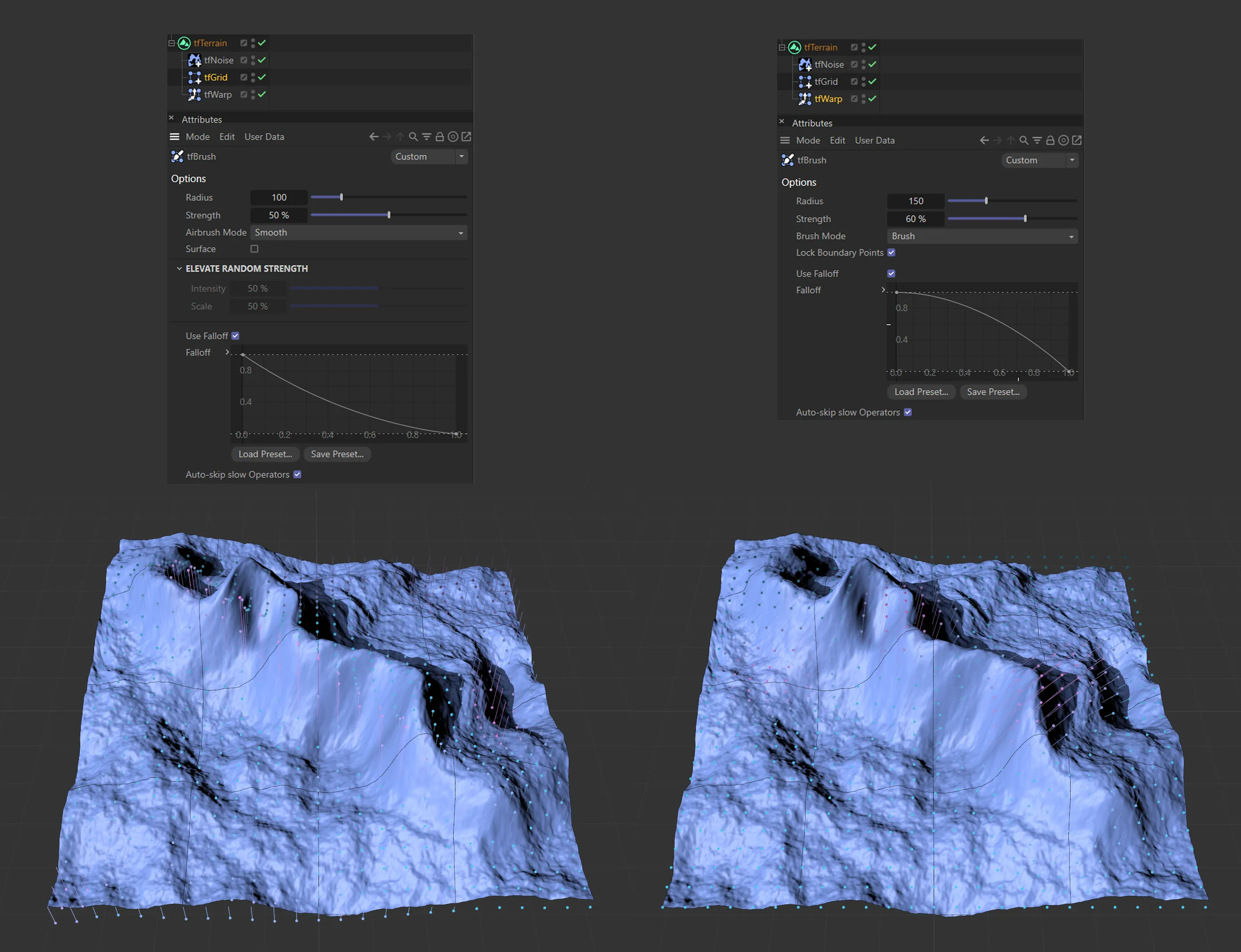Screen dimensions: 1241x952
Task: Click back arrow in left Attributes panel
Action: pos(374,136)
